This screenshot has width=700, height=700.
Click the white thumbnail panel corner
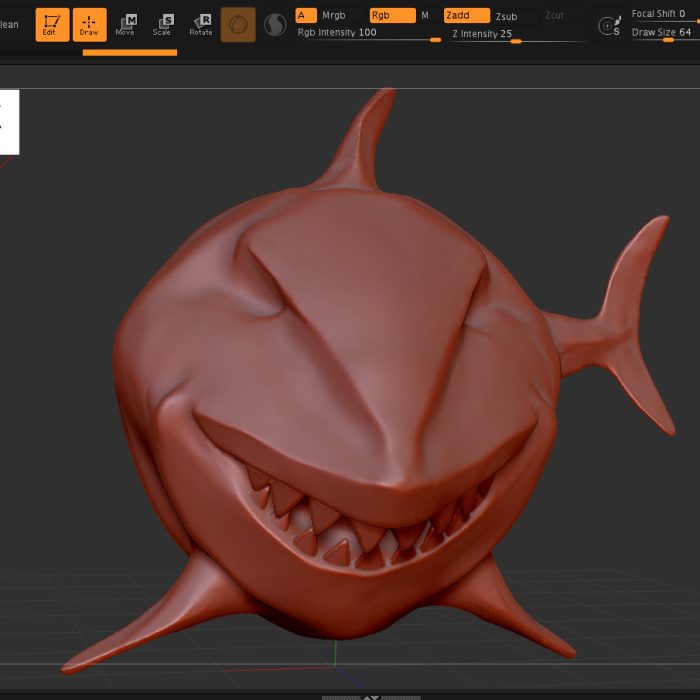[9, 122]
